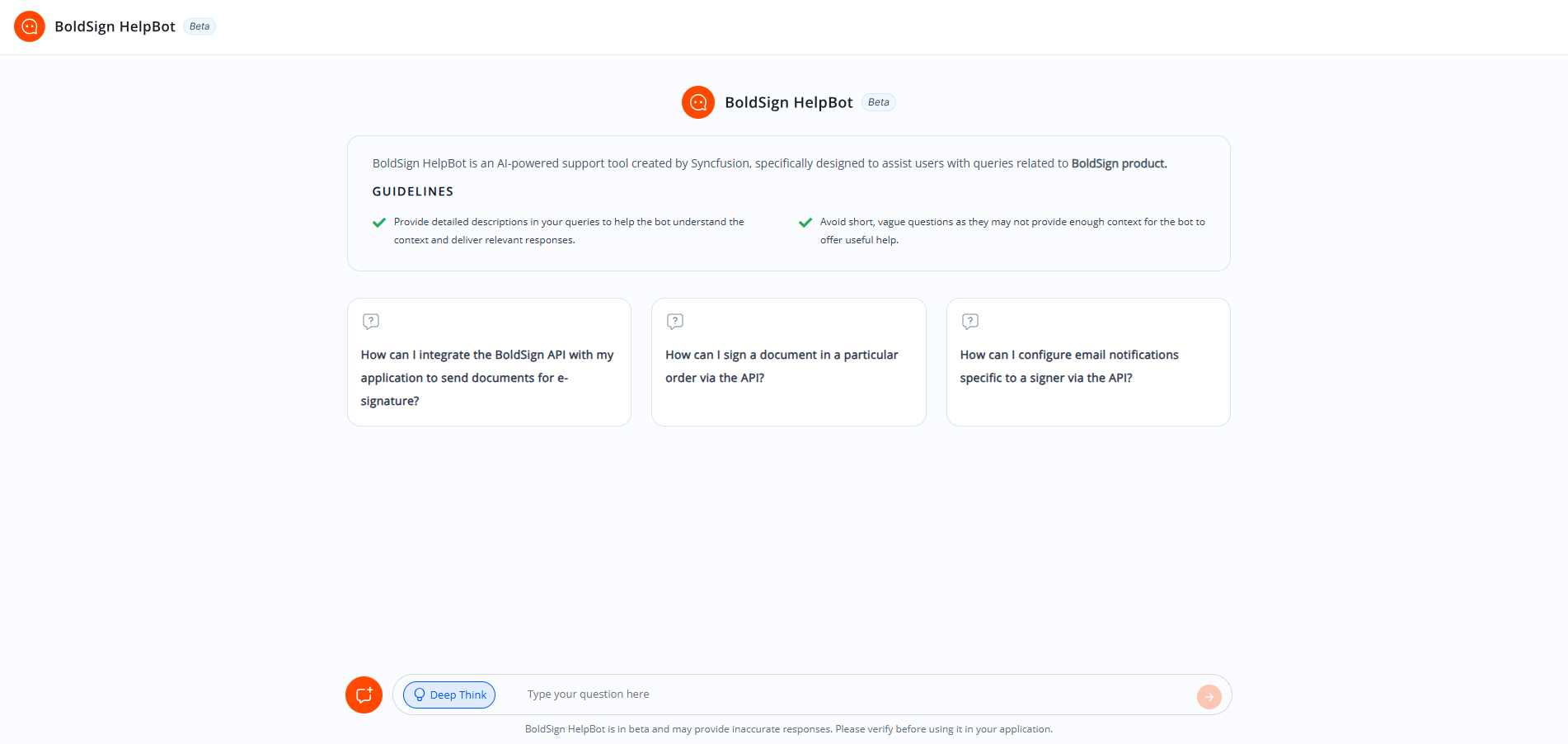Viewport: 1568px width, 744px height.
Task: Click question icon on signing order card
Action: click(x=675, y=321)
